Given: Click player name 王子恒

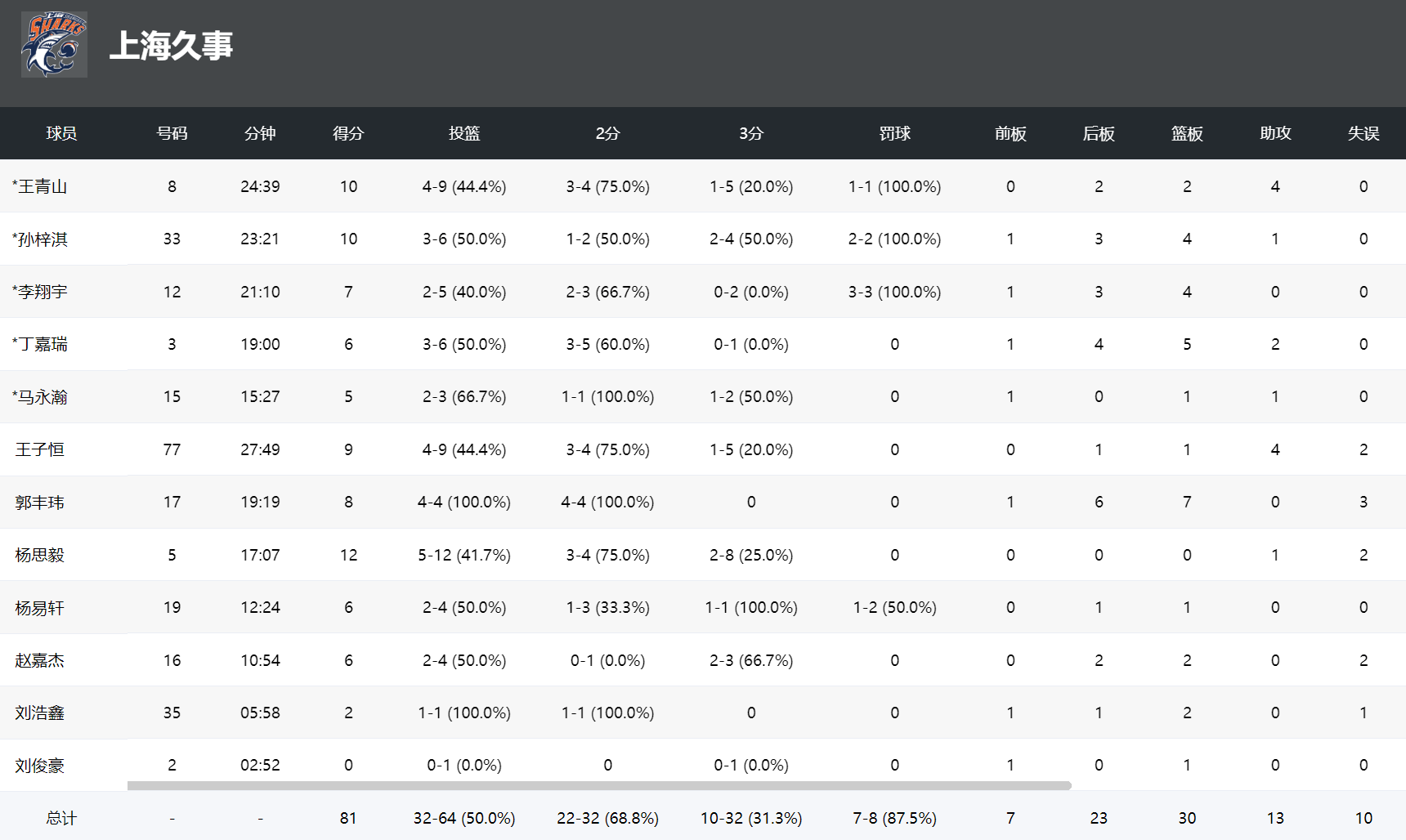Looking at the screenshot, I should [x=39, y=449].
